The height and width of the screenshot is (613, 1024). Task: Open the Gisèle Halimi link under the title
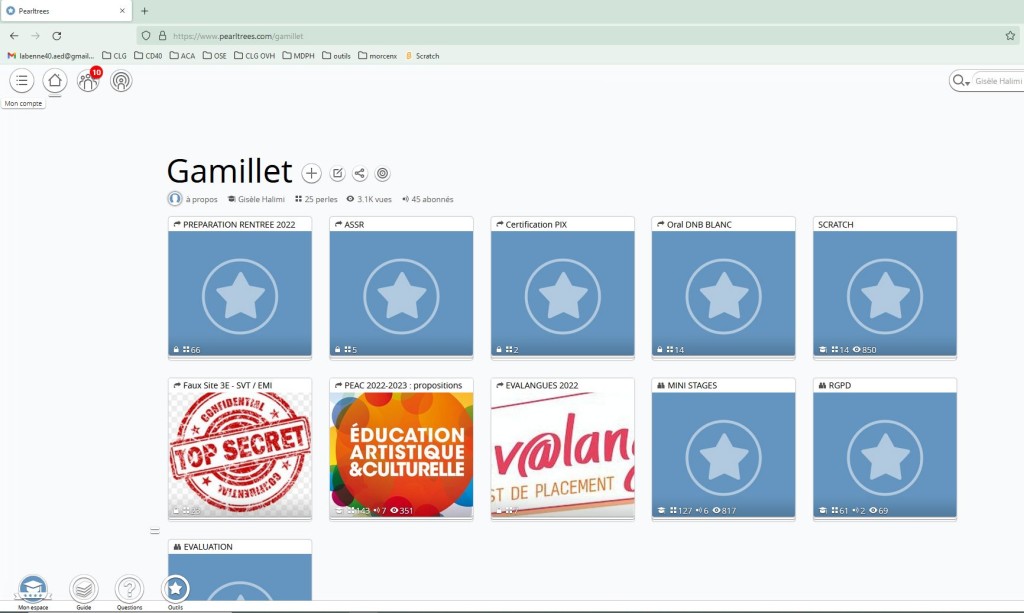(x=256, y=199)
